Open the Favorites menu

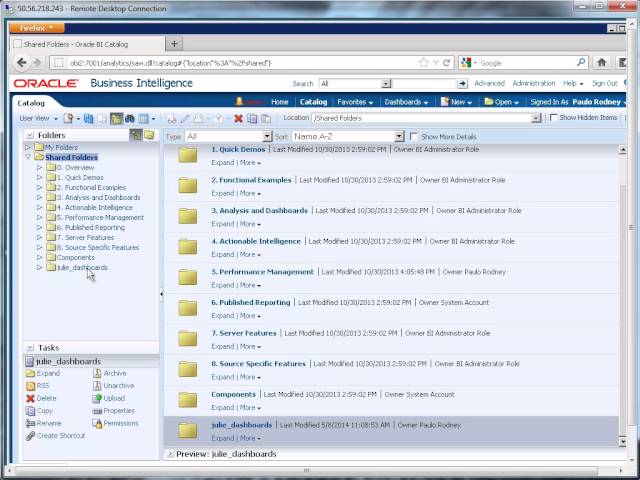355,102
